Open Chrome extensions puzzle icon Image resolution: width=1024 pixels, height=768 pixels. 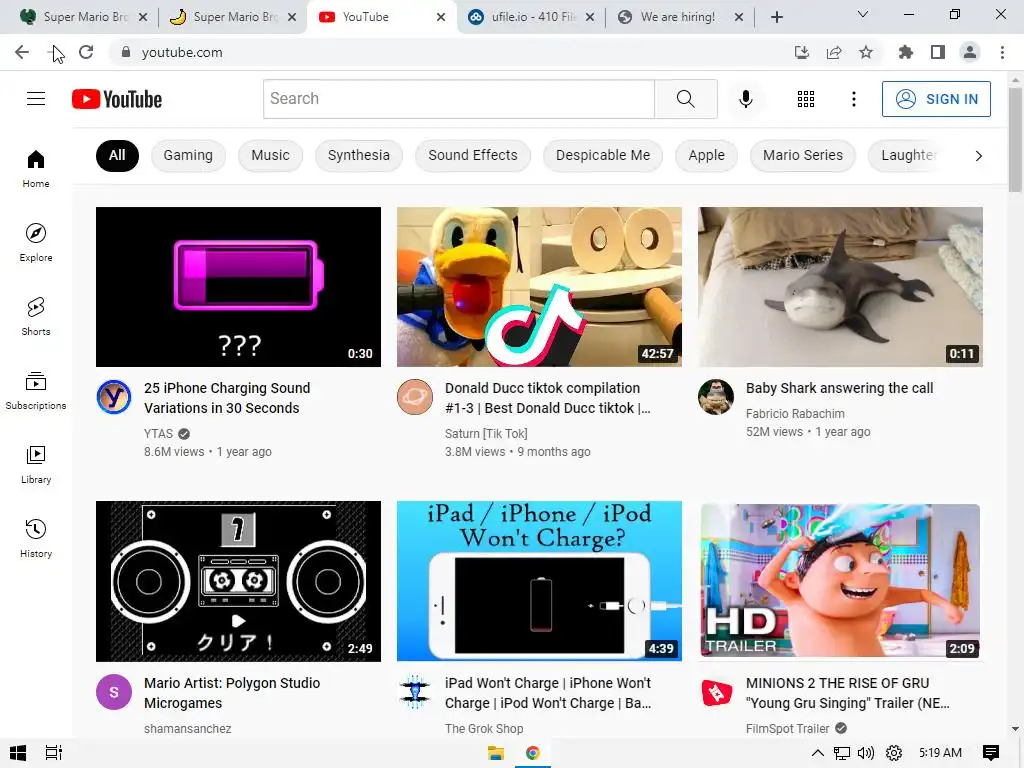coord(905,52)
